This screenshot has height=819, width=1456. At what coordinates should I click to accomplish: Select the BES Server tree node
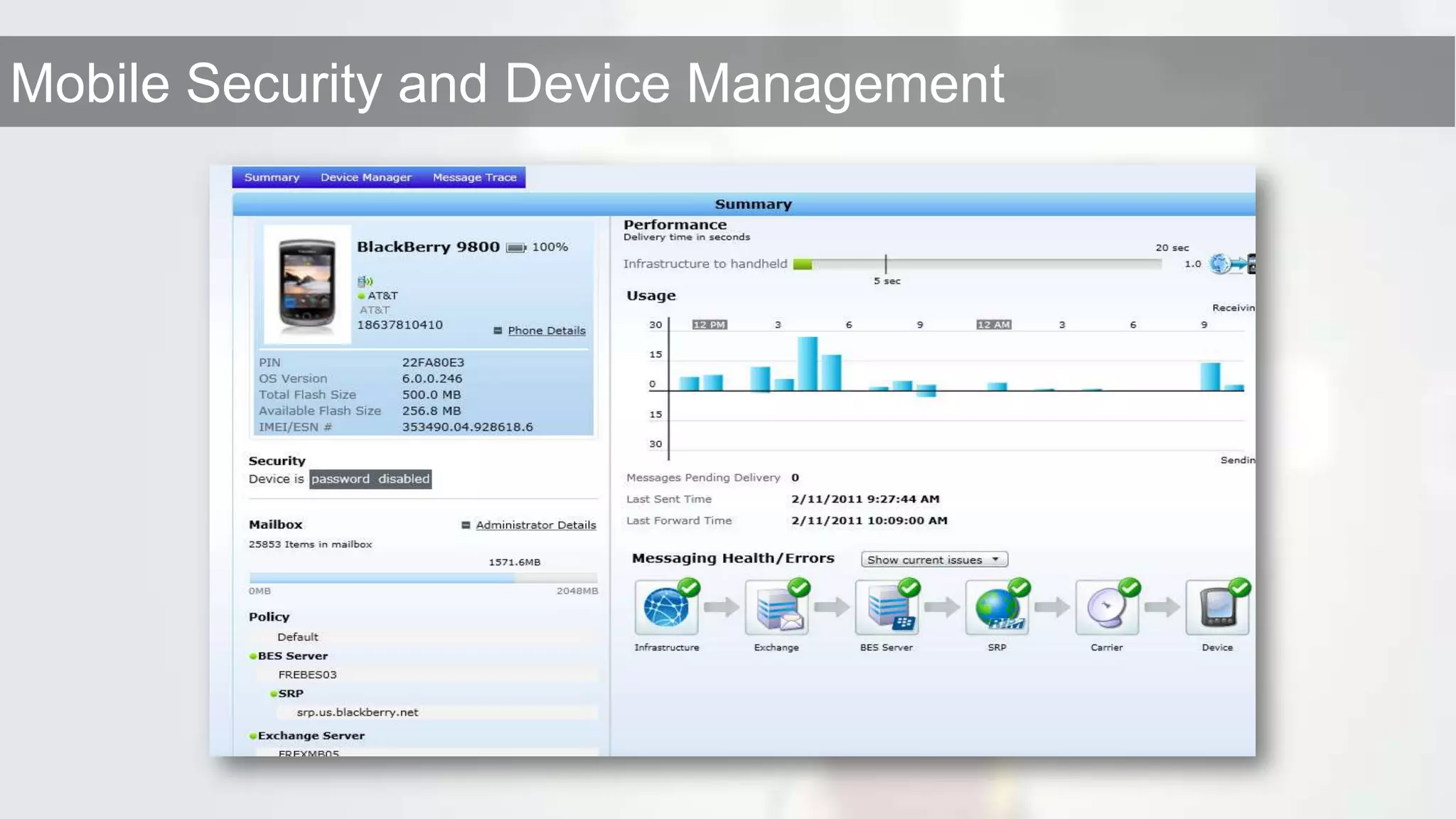292,655
